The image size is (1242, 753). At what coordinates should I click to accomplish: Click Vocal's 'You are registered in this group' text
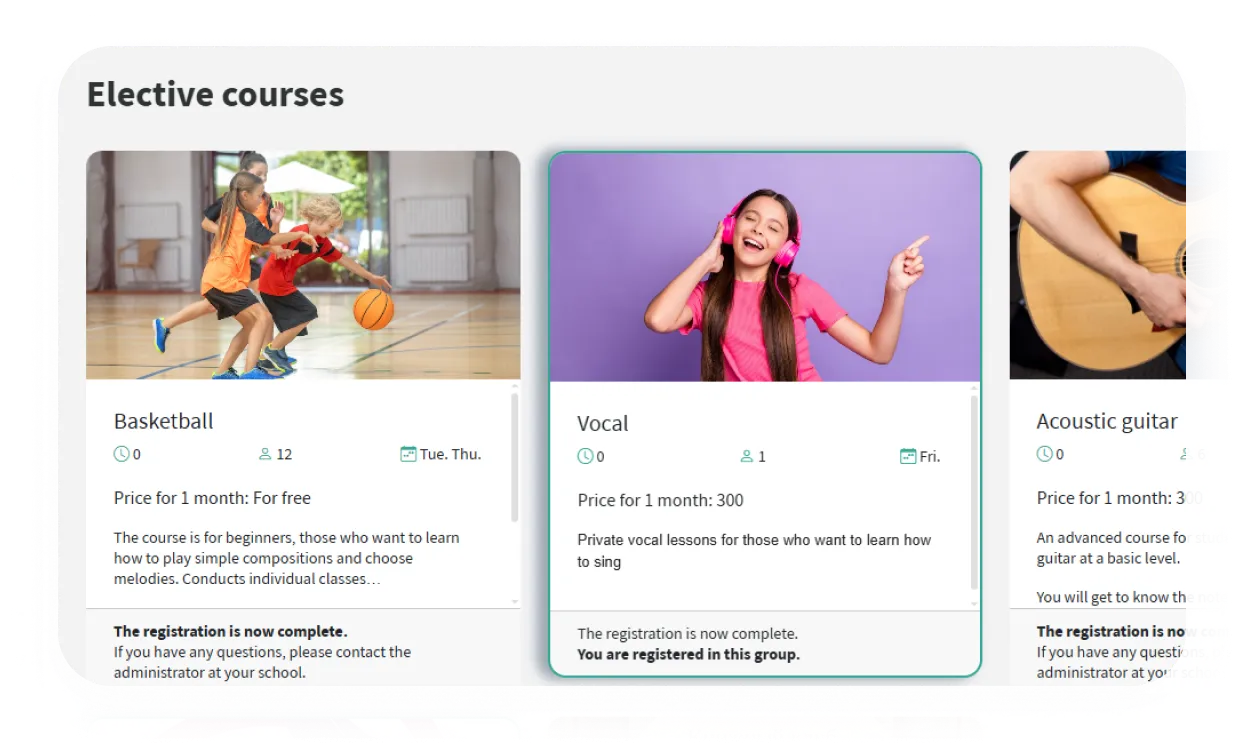pyautogui.click(x=688, y=655)
